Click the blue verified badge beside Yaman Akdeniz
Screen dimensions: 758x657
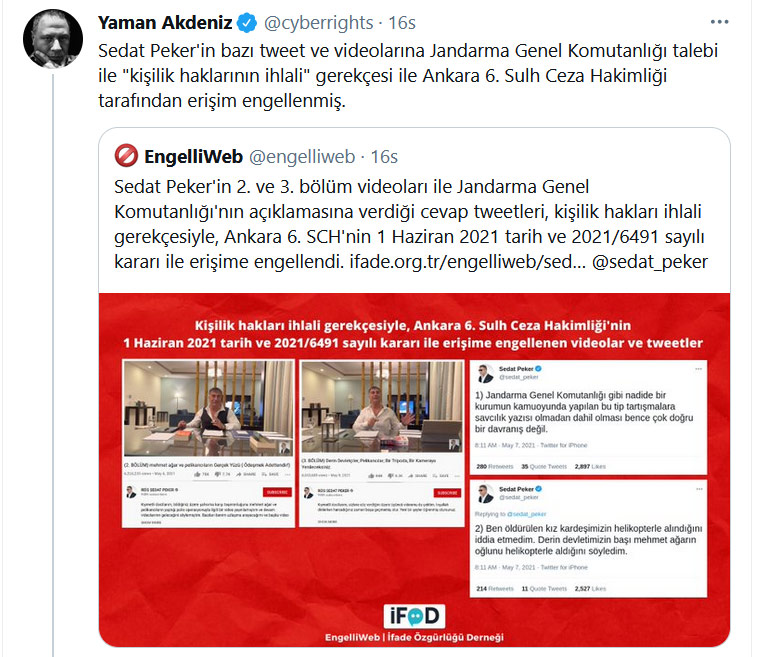[247, 23]
